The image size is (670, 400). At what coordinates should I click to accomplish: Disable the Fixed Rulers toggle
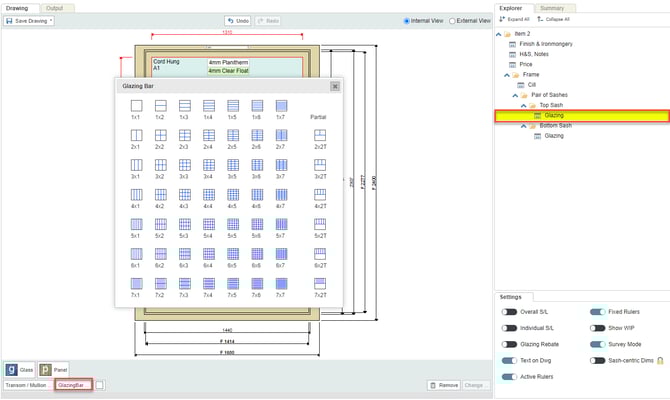tap(597, 312)
